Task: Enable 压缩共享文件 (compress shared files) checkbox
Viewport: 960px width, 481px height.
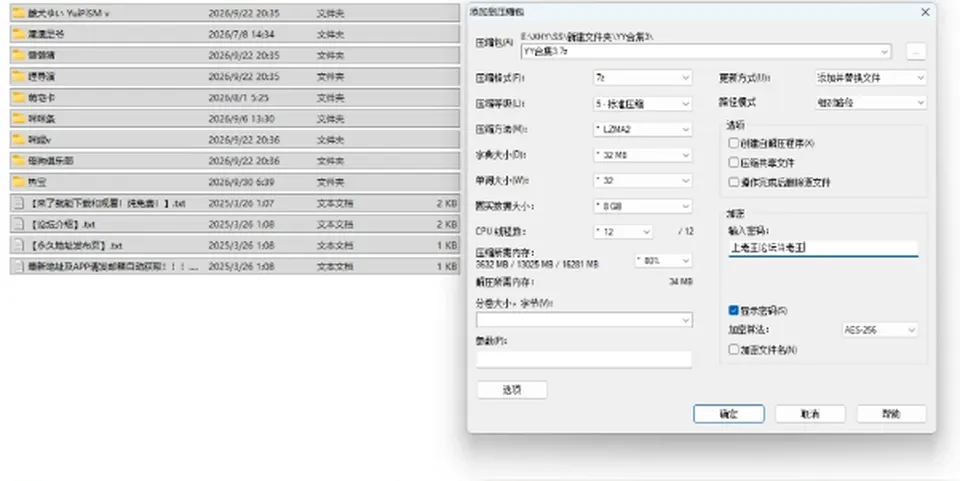Action: pos(733,162)
